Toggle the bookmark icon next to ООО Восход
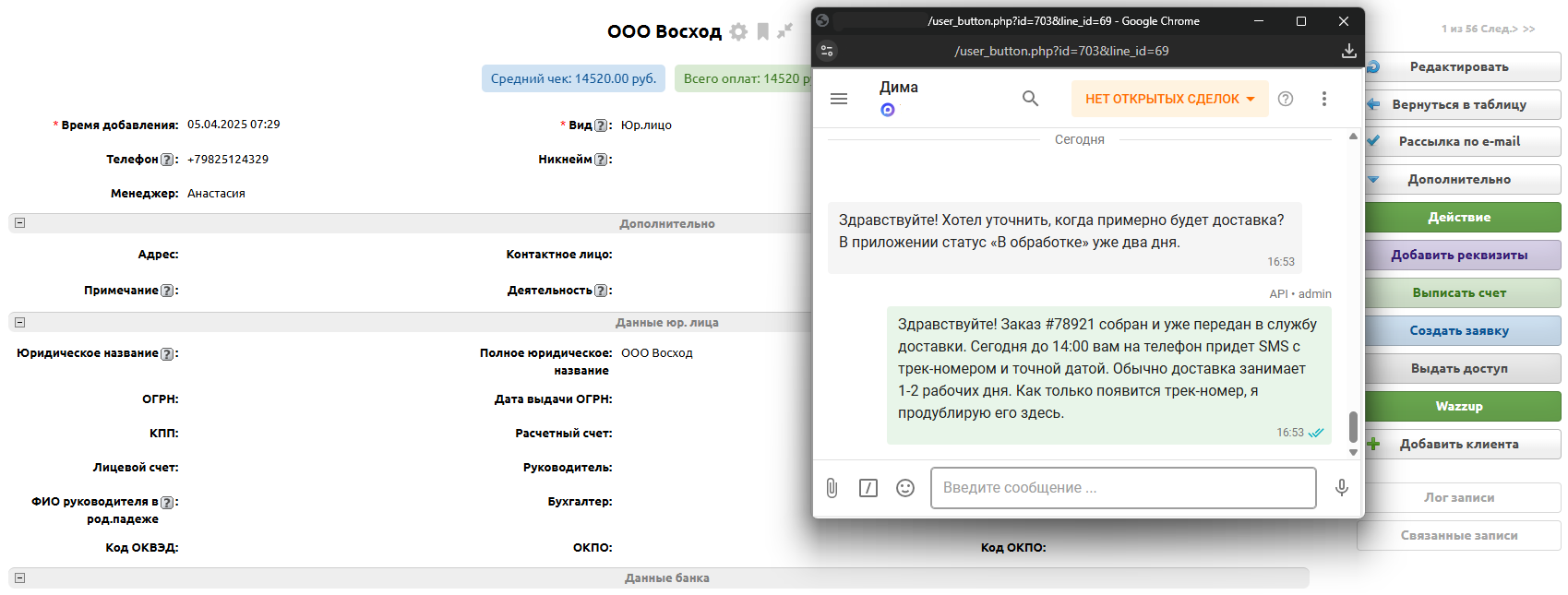Image resolution: width=1568 pixels, height=595 pixels. 762,32
